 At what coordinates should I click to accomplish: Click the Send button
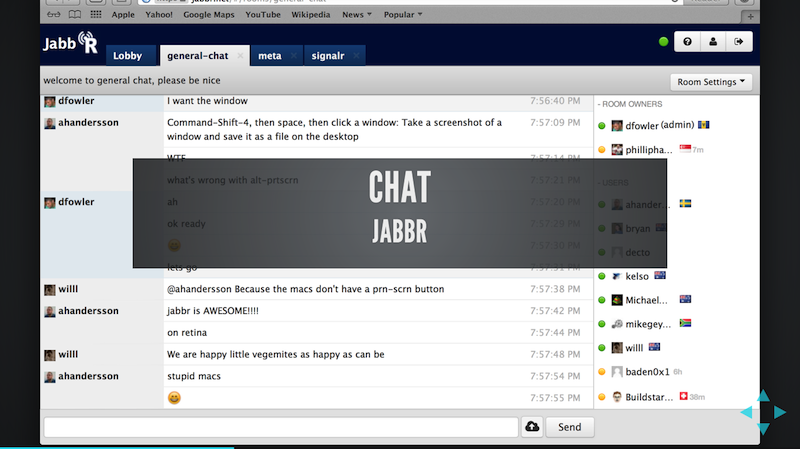click(x=570, y=427)
